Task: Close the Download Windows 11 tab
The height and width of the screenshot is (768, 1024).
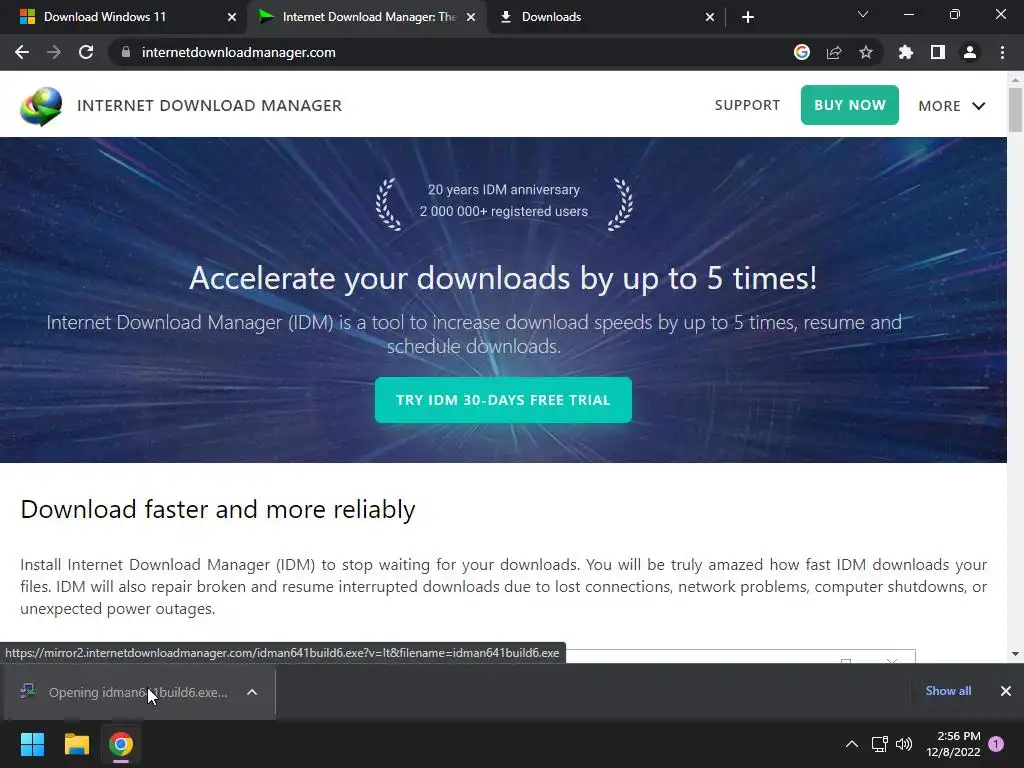Action: pos(231,17)
